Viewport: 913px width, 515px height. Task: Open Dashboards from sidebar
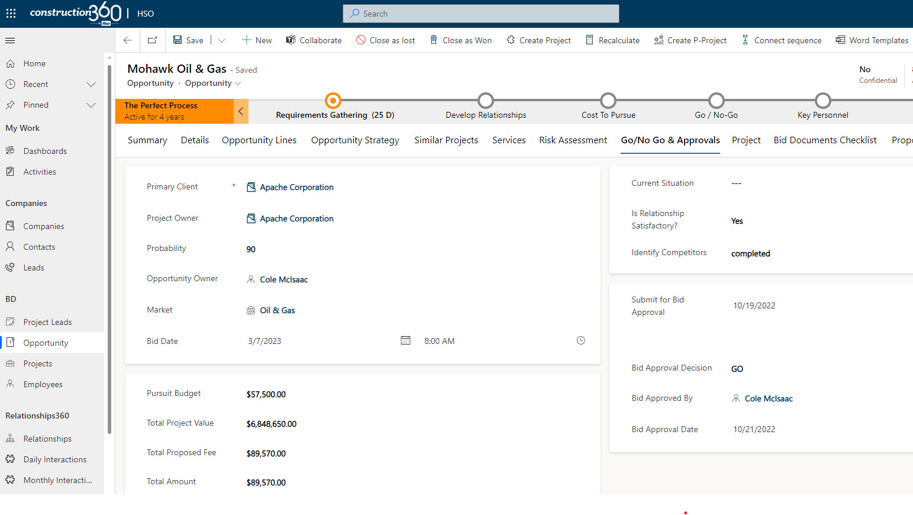coord(45,151)
